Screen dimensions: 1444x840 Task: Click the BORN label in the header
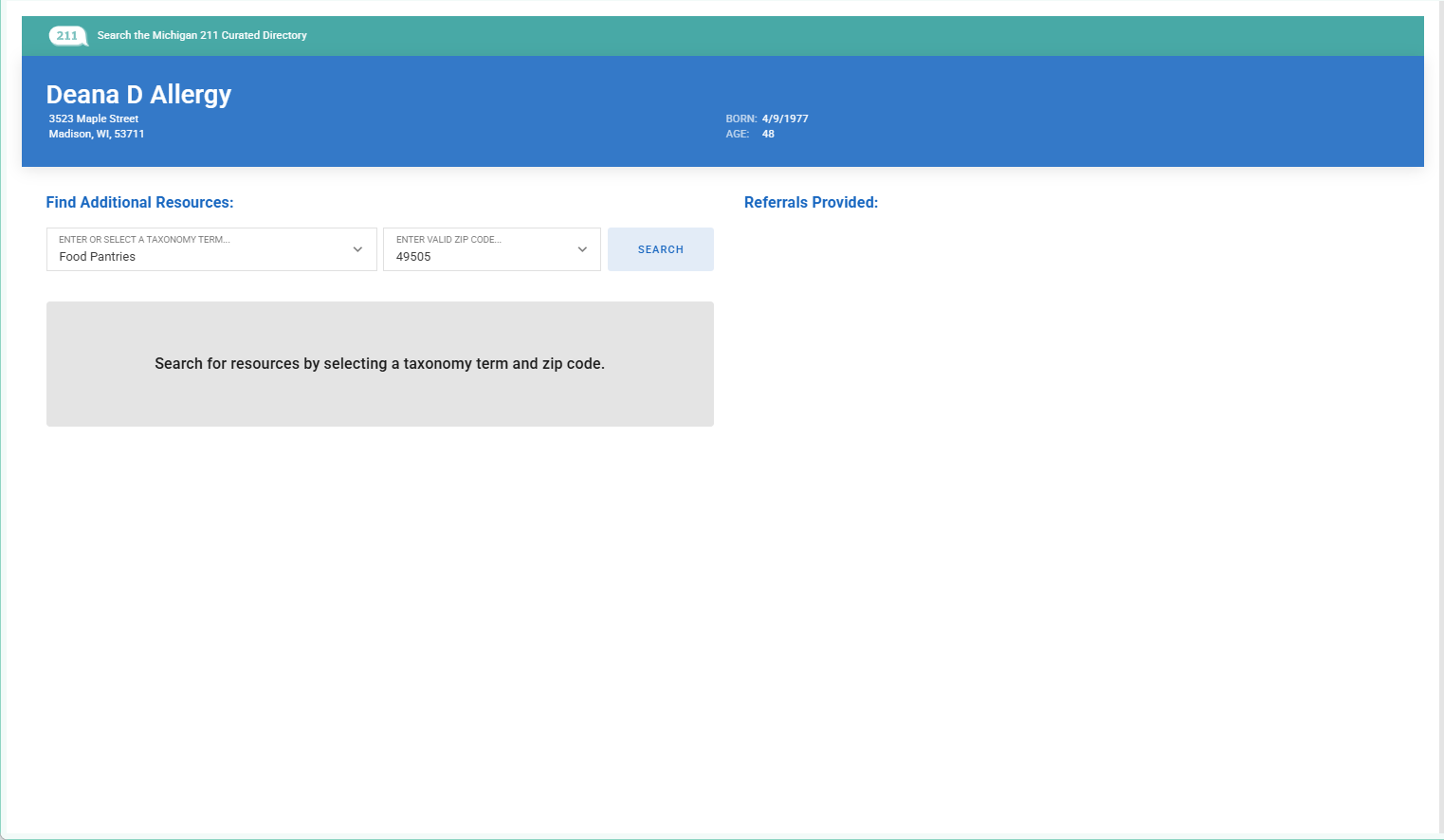tap(740, 119)
